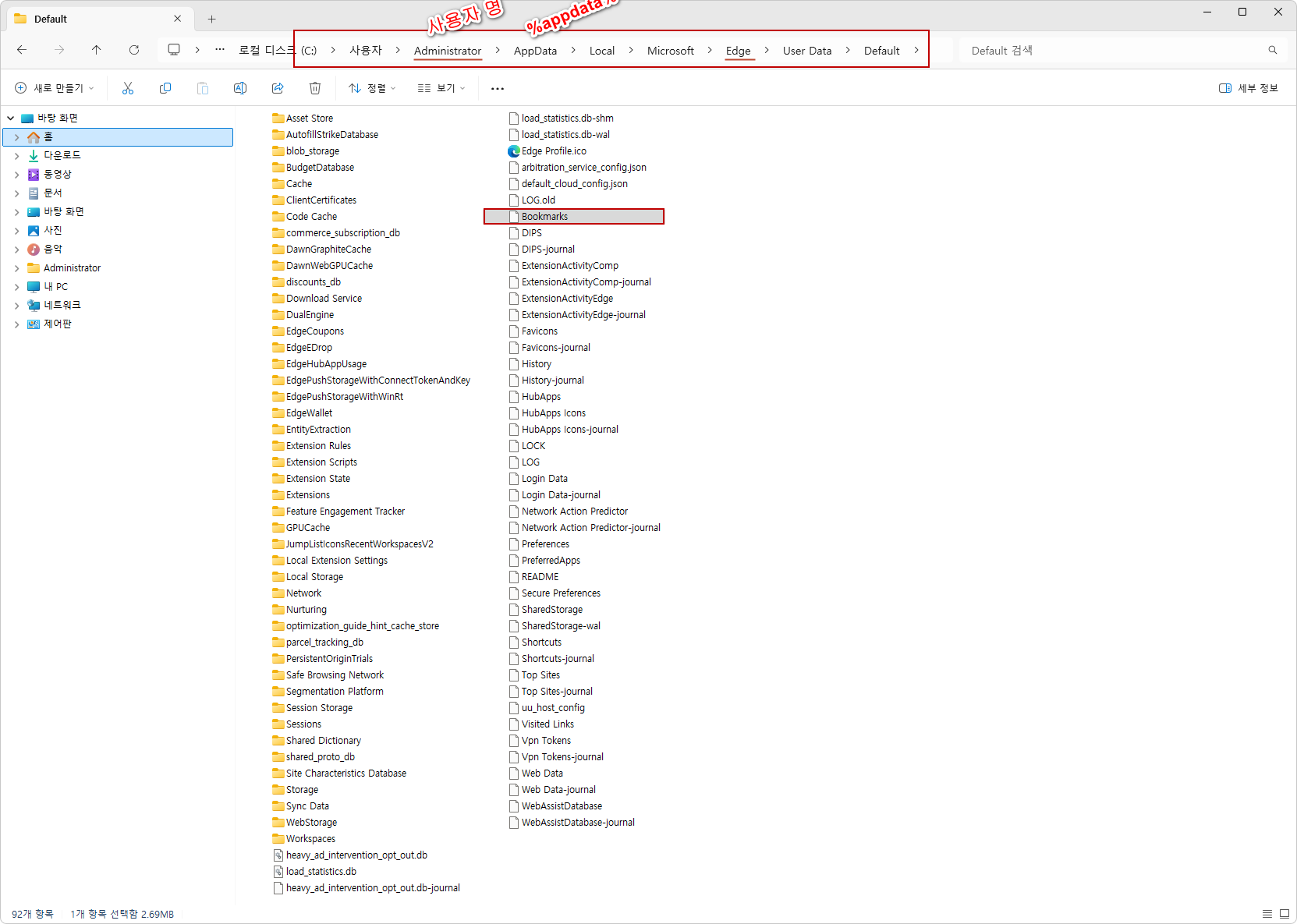Click the AppData breadcrumb segment
Screen dimensions: 1297x924
(535, 51)
